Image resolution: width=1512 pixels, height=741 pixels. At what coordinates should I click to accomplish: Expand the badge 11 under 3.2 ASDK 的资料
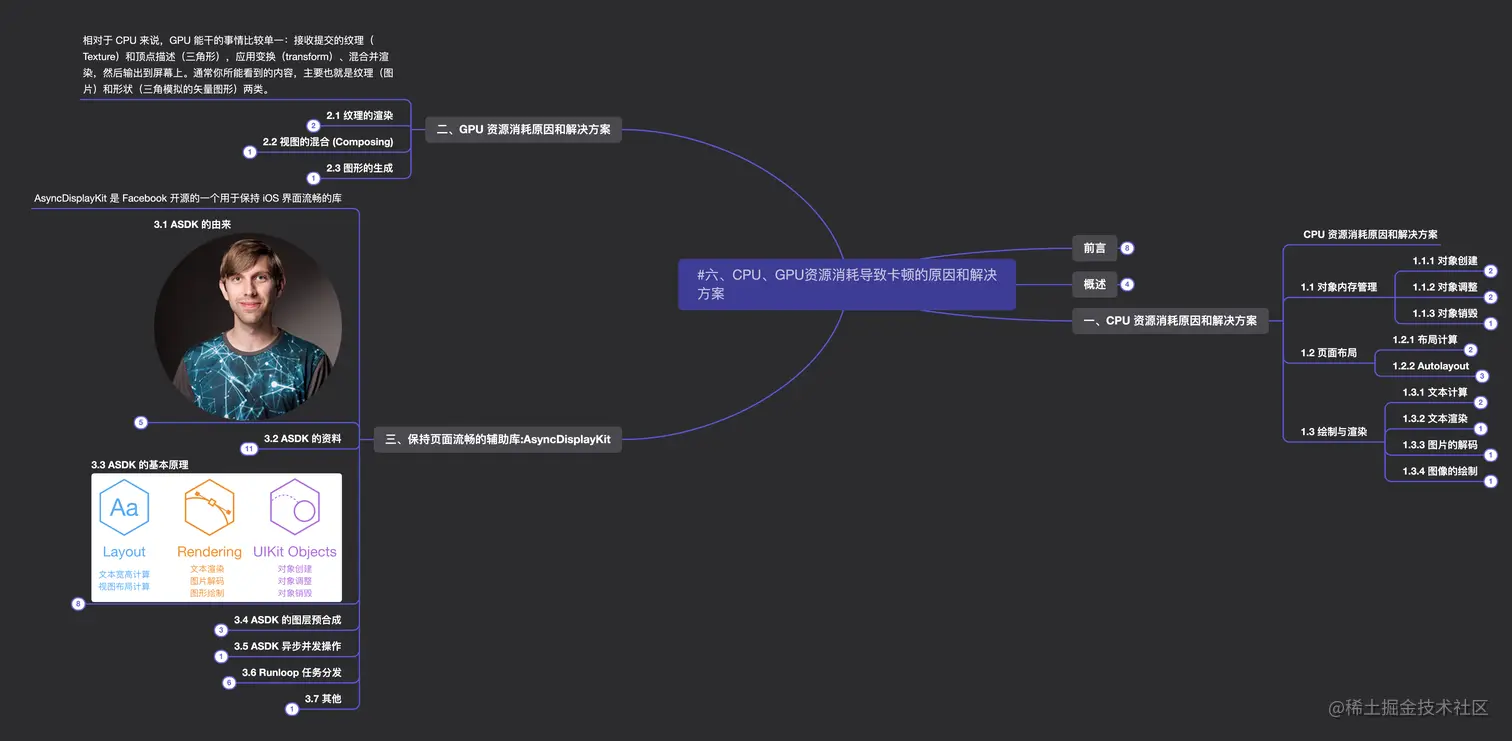tap(250, 449)
